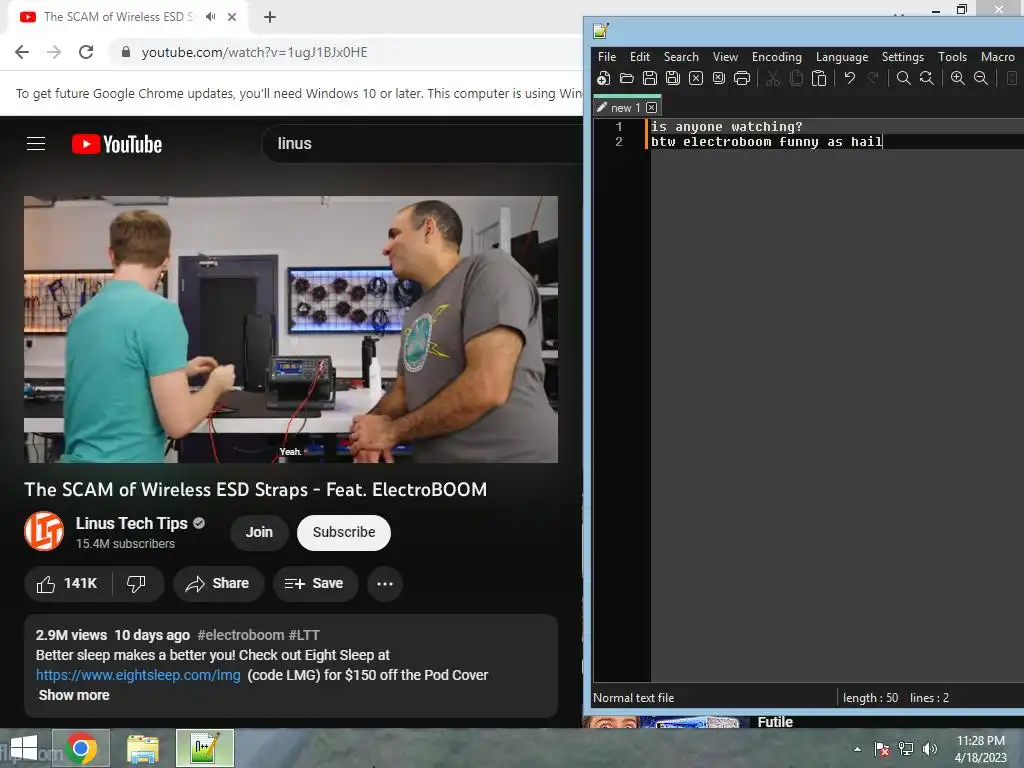
Task: Zoom out of the editor text
Action: (x=981, y=78)
